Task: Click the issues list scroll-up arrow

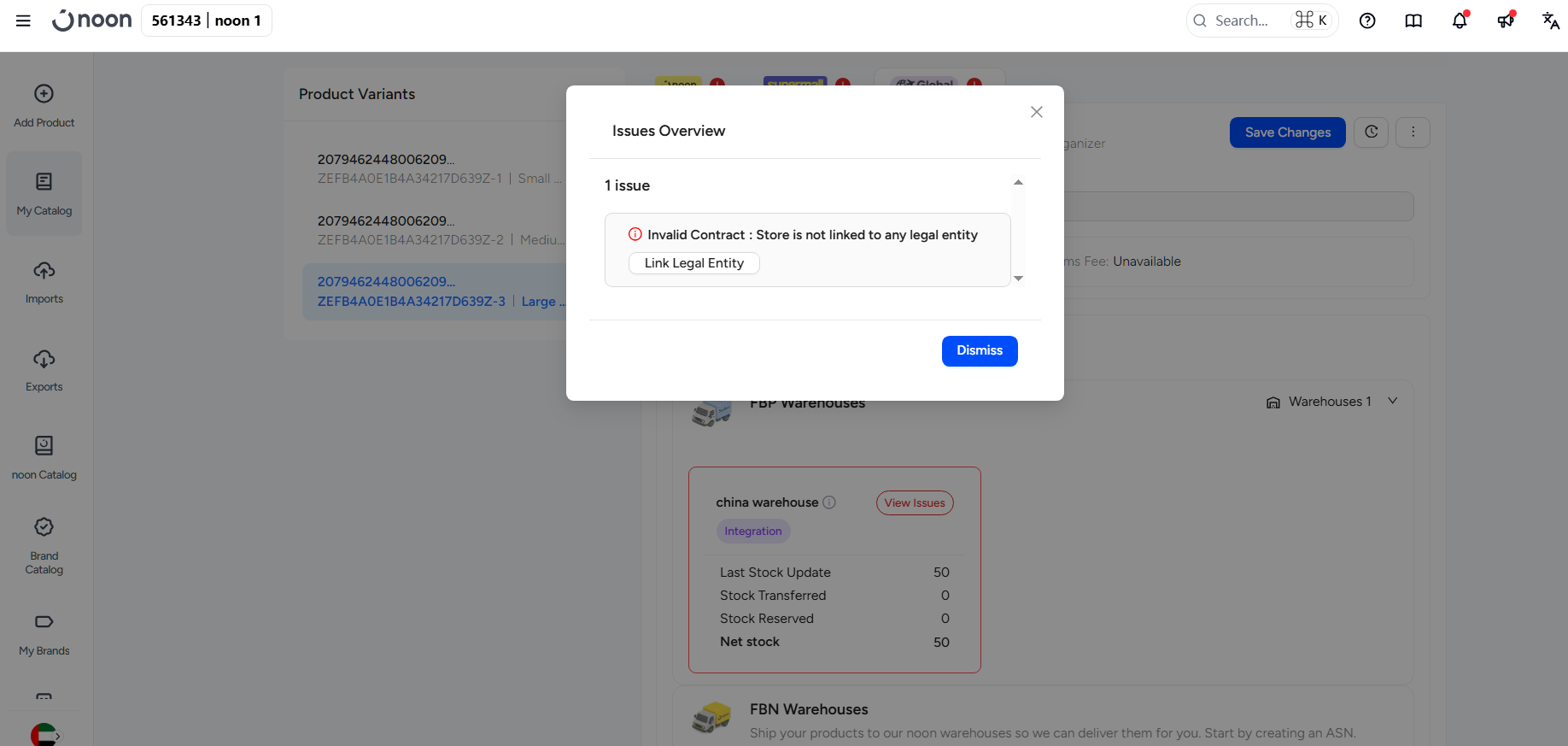Action: point(1018,182)
